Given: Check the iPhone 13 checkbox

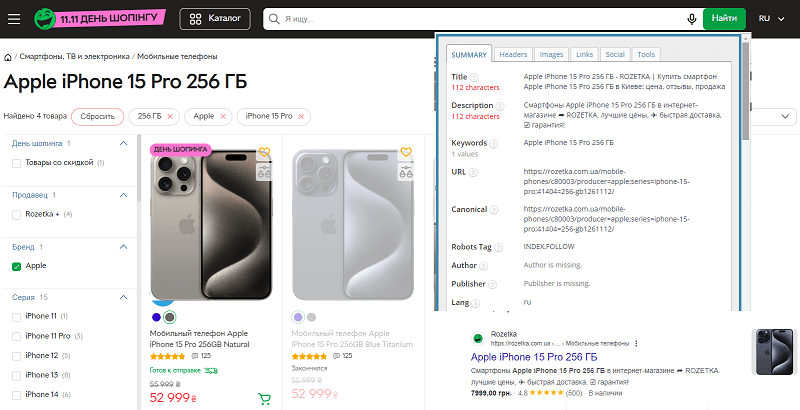Looking at the screenshot, I should (16, 376).
